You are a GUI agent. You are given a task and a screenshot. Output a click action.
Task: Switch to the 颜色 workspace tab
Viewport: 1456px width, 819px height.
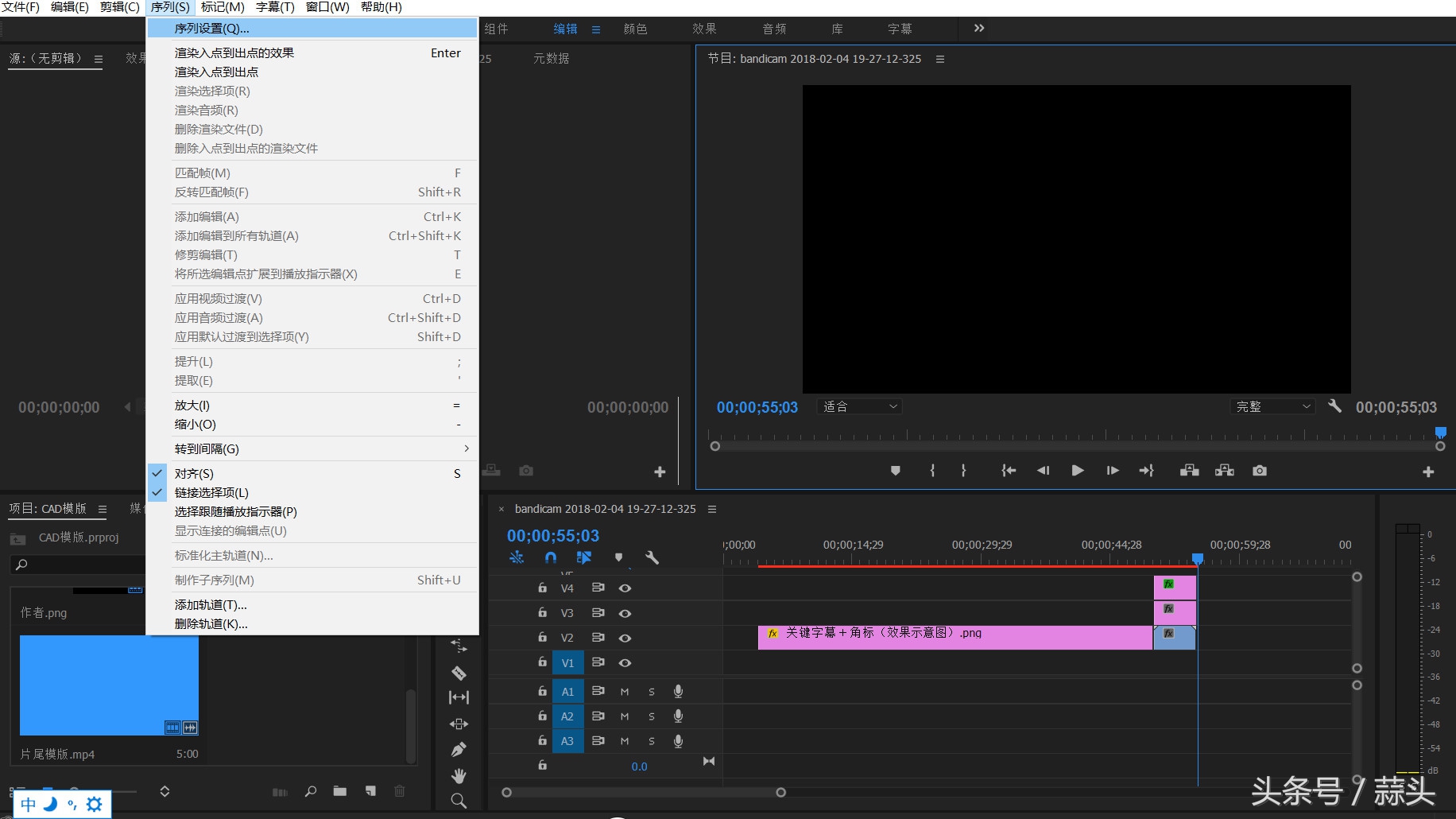pyautogui.click(x=635, y=29)
